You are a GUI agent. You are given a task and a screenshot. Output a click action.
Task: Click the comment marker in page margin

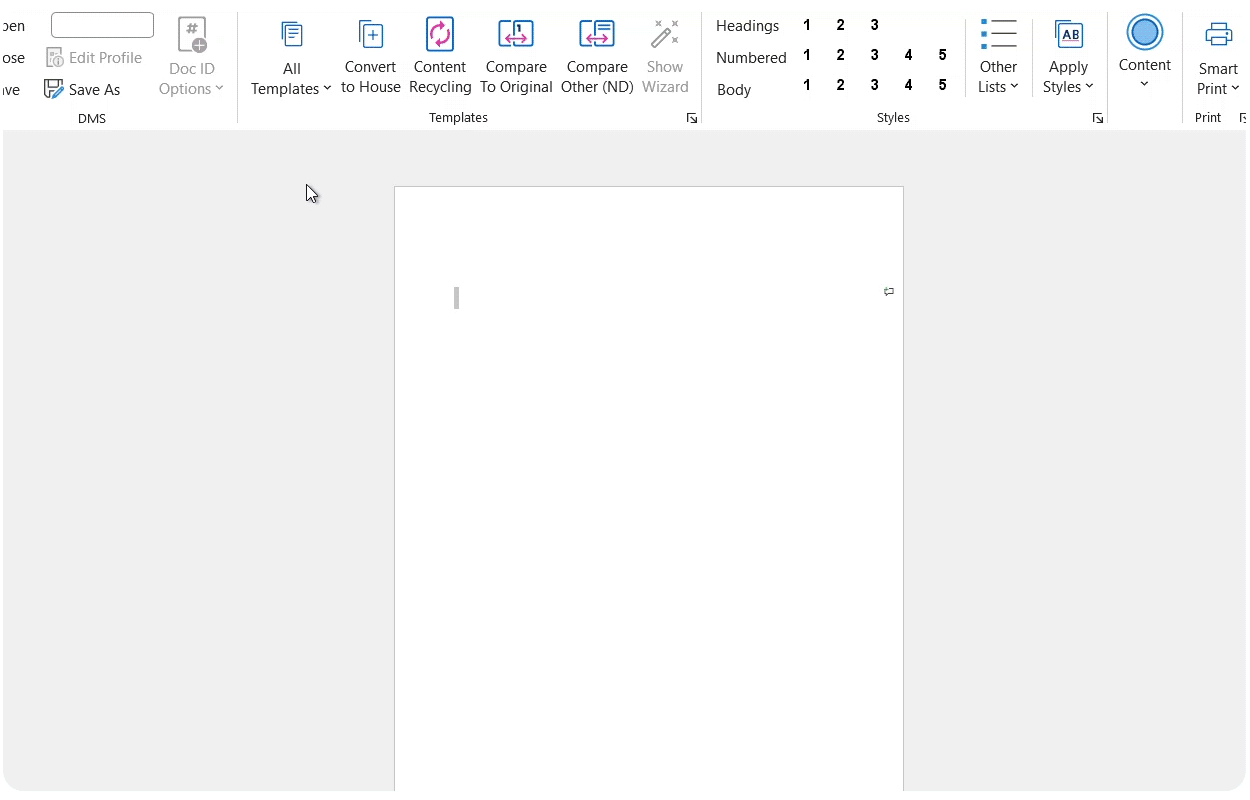pos(889,291)
